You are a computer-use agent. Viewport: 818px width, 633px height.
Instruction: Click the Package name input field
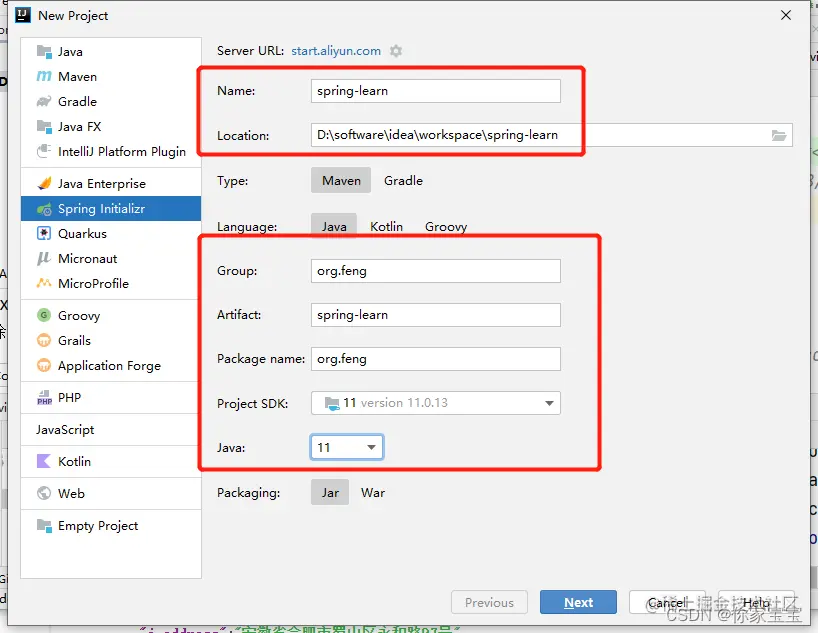click(436, 359)
